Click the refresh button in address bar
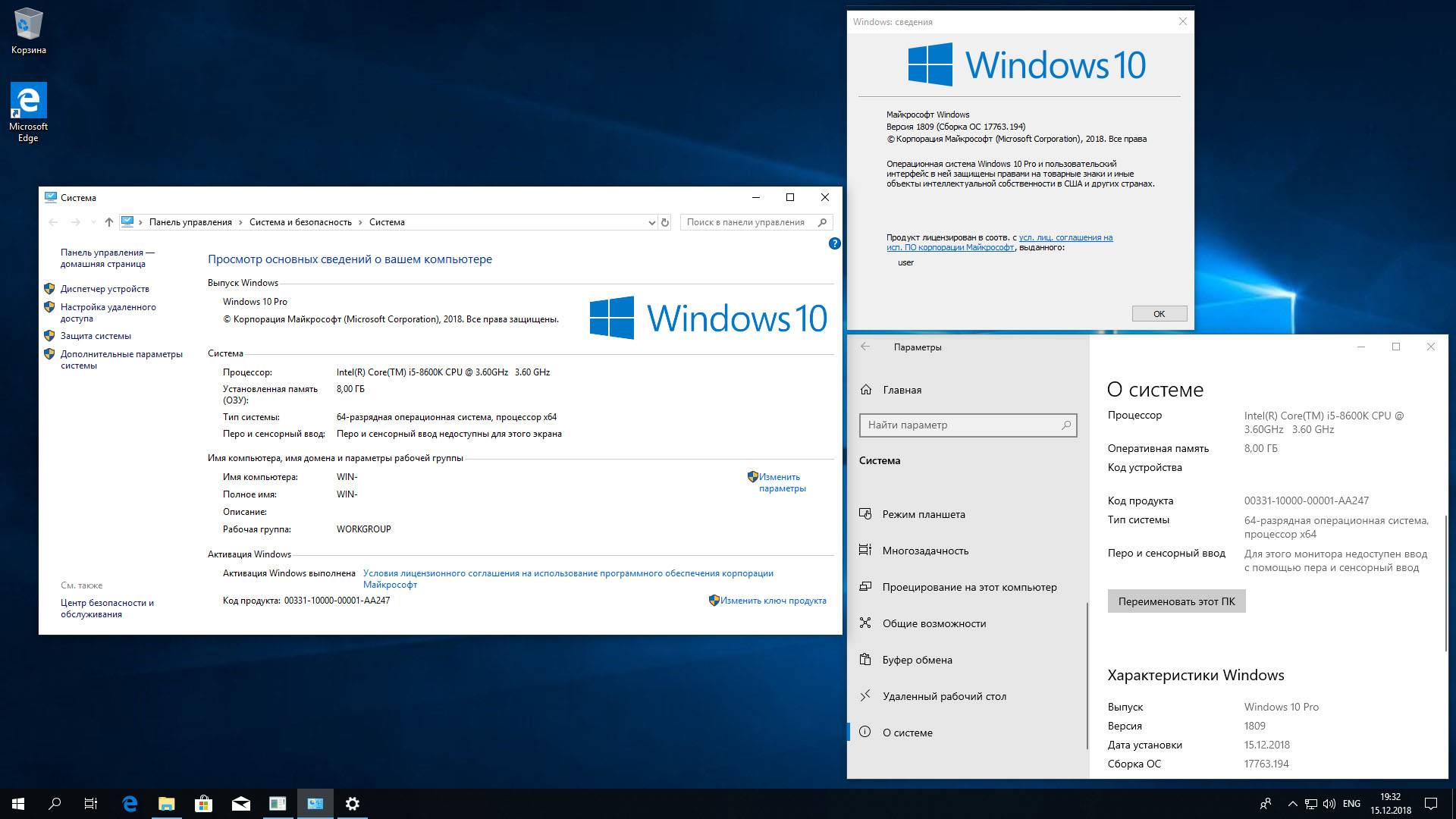1456x819 pixels. (665, 222)
